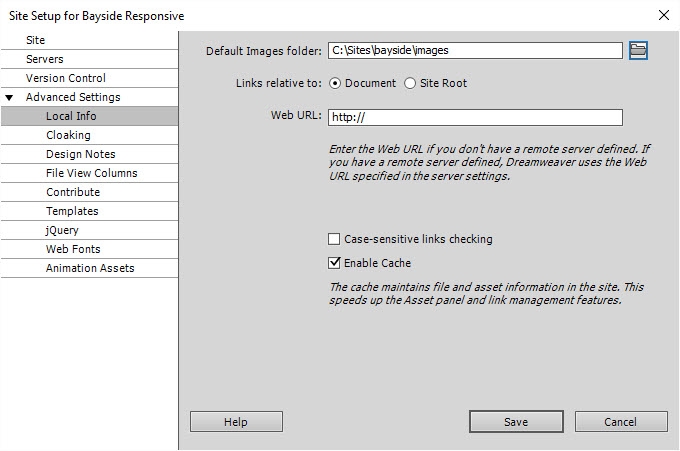Open File View Columns settings
Screen dimensions: 680x451
click(x=92, y=173)
